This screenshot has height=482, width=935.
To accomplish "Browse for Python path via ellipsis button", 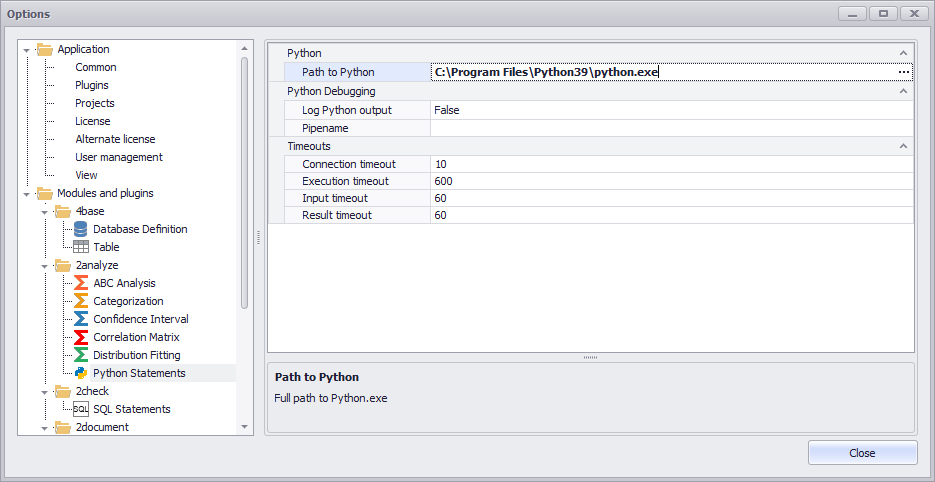I will tap(904, 72).
